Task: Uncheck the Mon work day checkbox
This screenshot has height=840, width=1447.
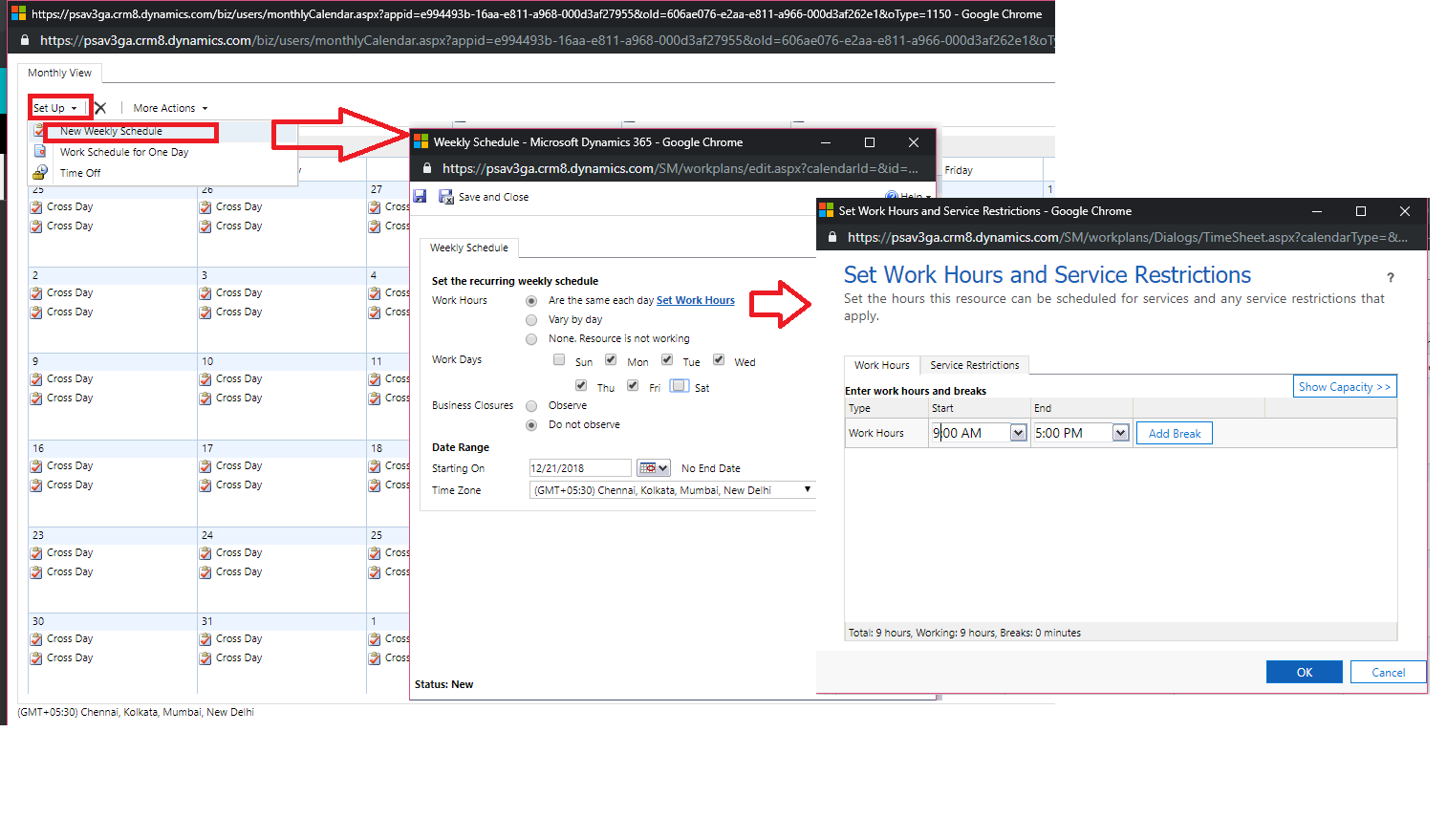Action: coord(611,360)
